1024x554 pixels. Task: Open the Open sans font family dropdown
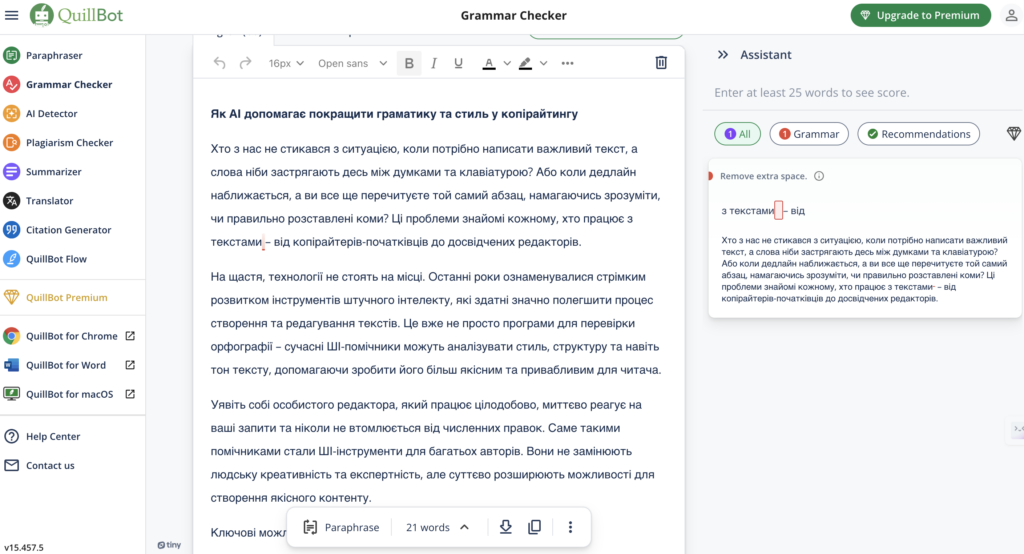pyautogui.click(x=352, y=63)
